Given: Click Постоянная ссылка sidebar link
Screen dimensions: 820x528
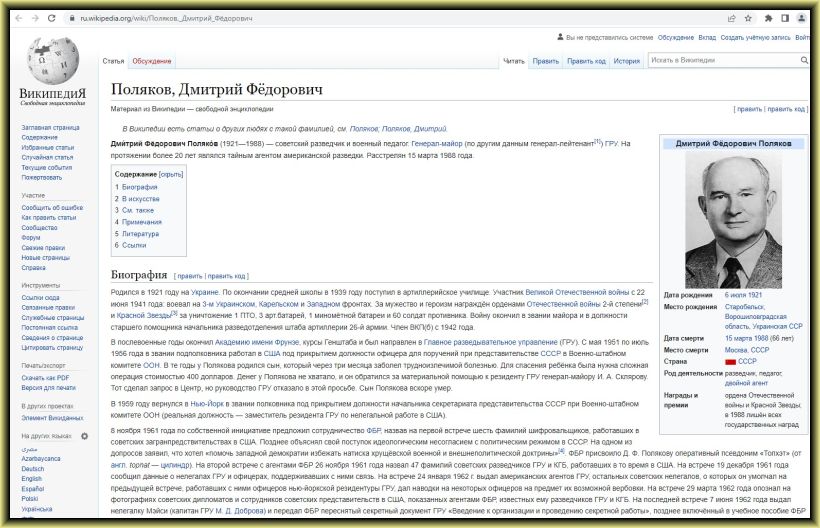Looking at the screenshot, I should (x=49, y=327).
